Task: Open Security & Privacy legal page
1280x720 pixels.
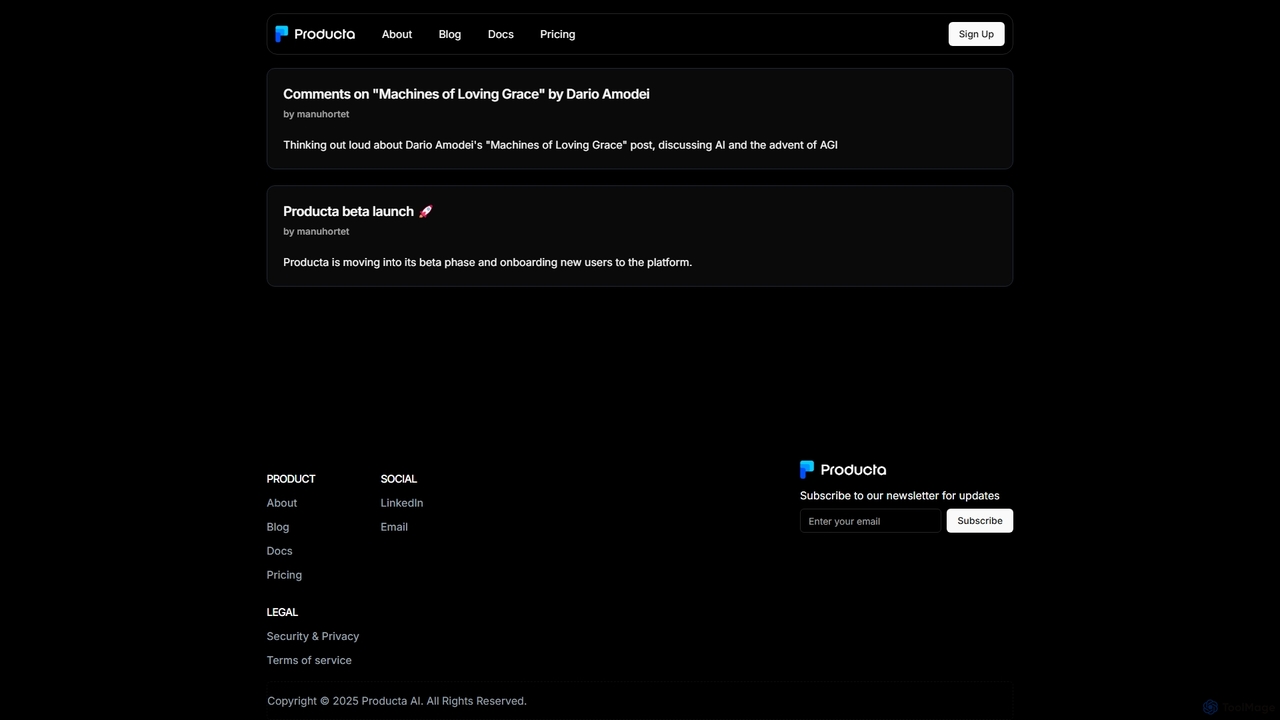Action: coord(313,636)
